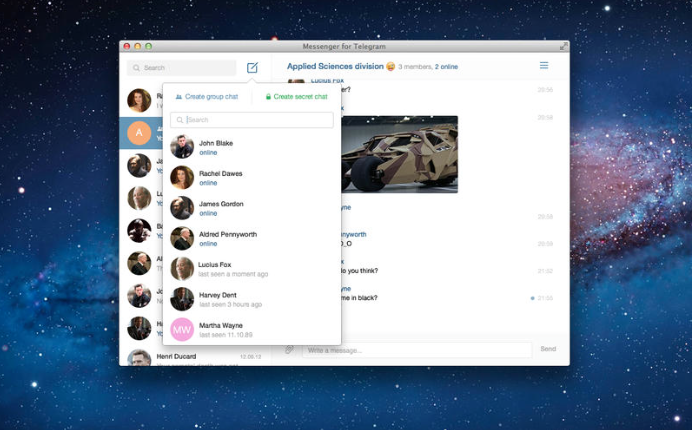692x430 pixels.
Task: Click Harvey Dent's avatar in the contact popup
Action: pyautogui.click(x=182, y=299)
